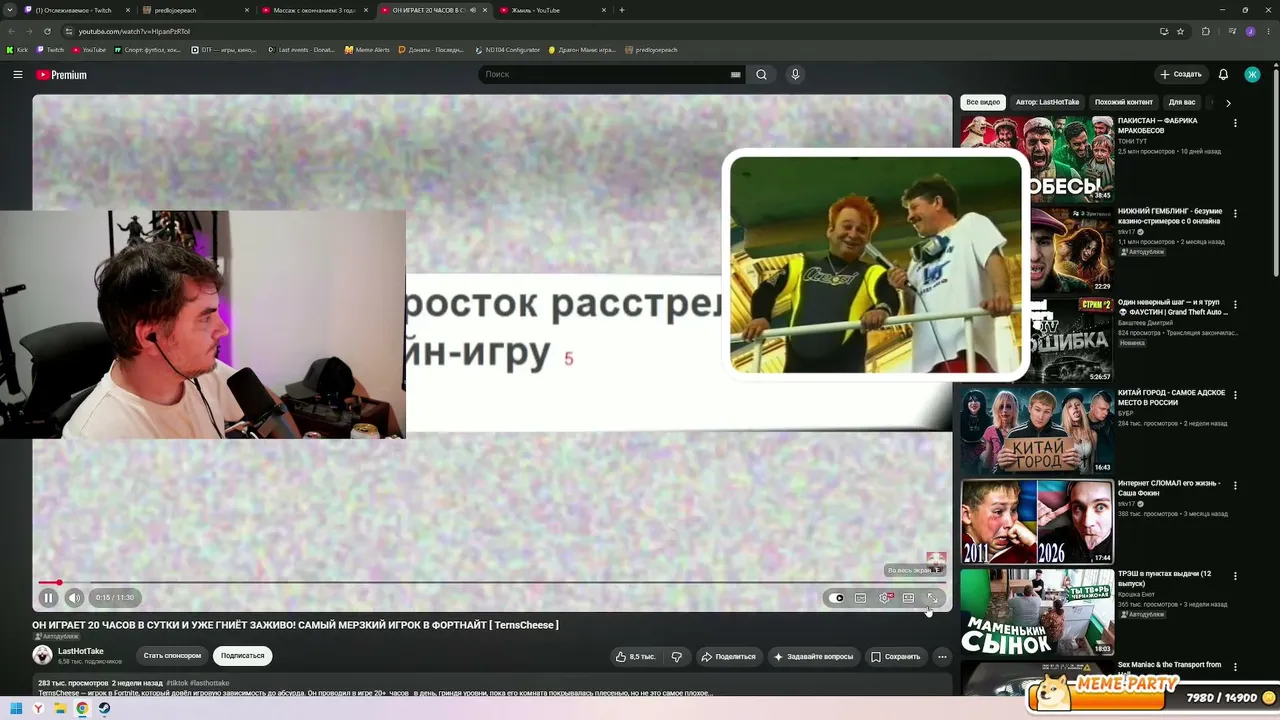The width and height of the screenshot is (1280, 720).
Task: Open the on-screen keyboard in search box
Action: 736,74
